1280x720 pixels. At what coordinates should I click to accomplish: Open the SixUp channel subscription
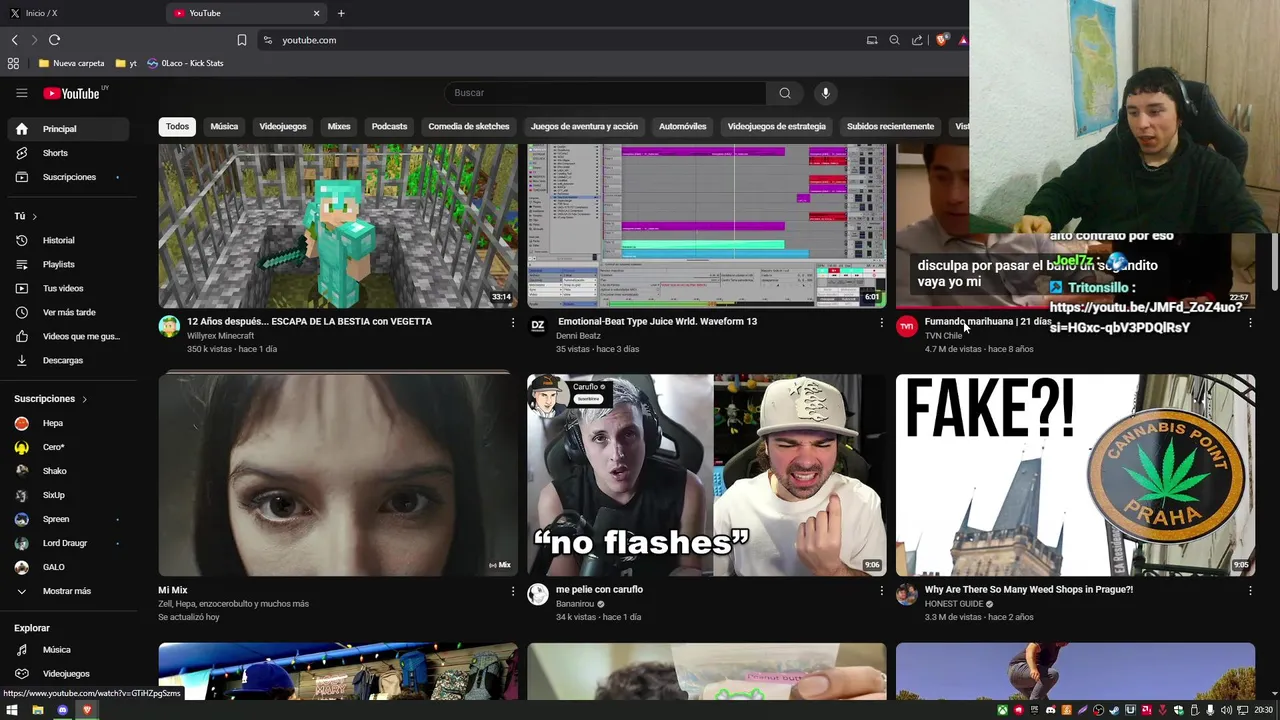pyautogui.click(x=69, y=495)
